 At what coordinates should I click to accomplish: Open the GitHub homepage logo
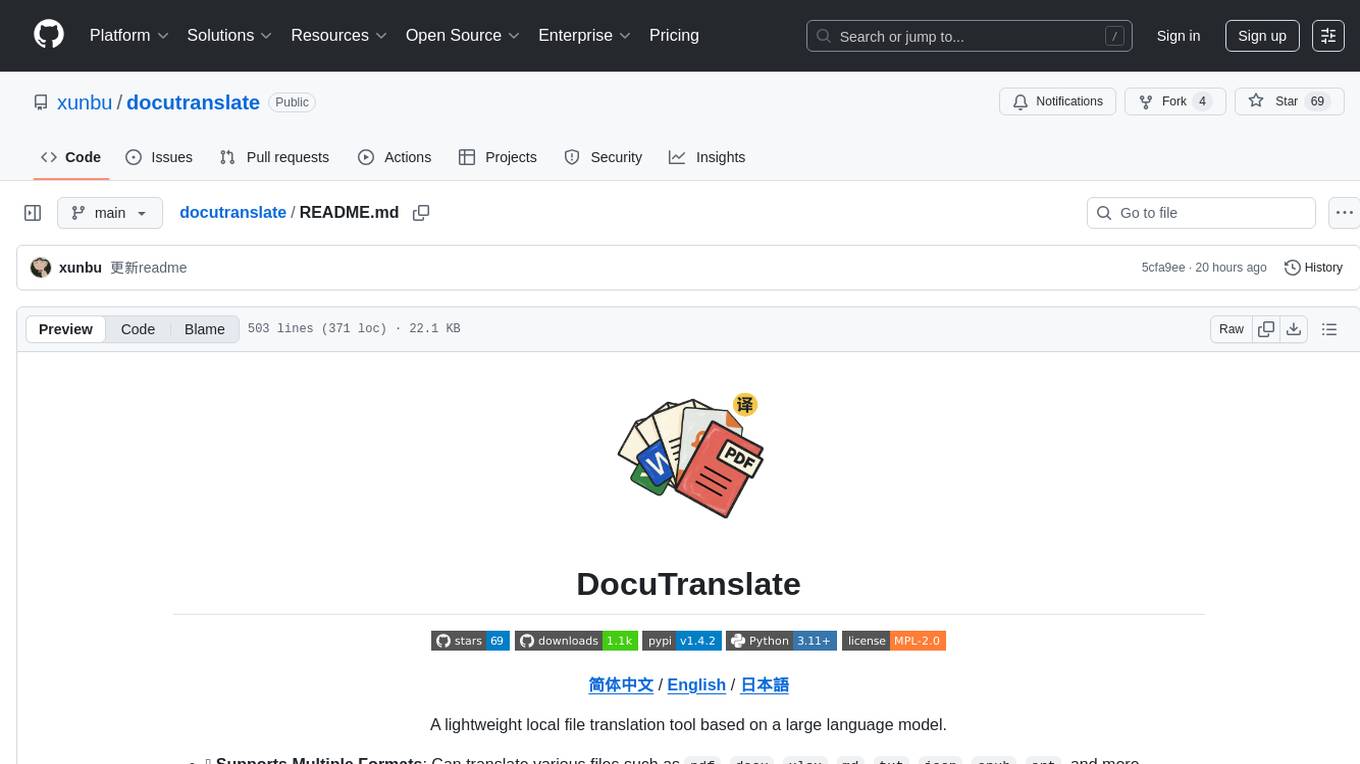(49, 35)
